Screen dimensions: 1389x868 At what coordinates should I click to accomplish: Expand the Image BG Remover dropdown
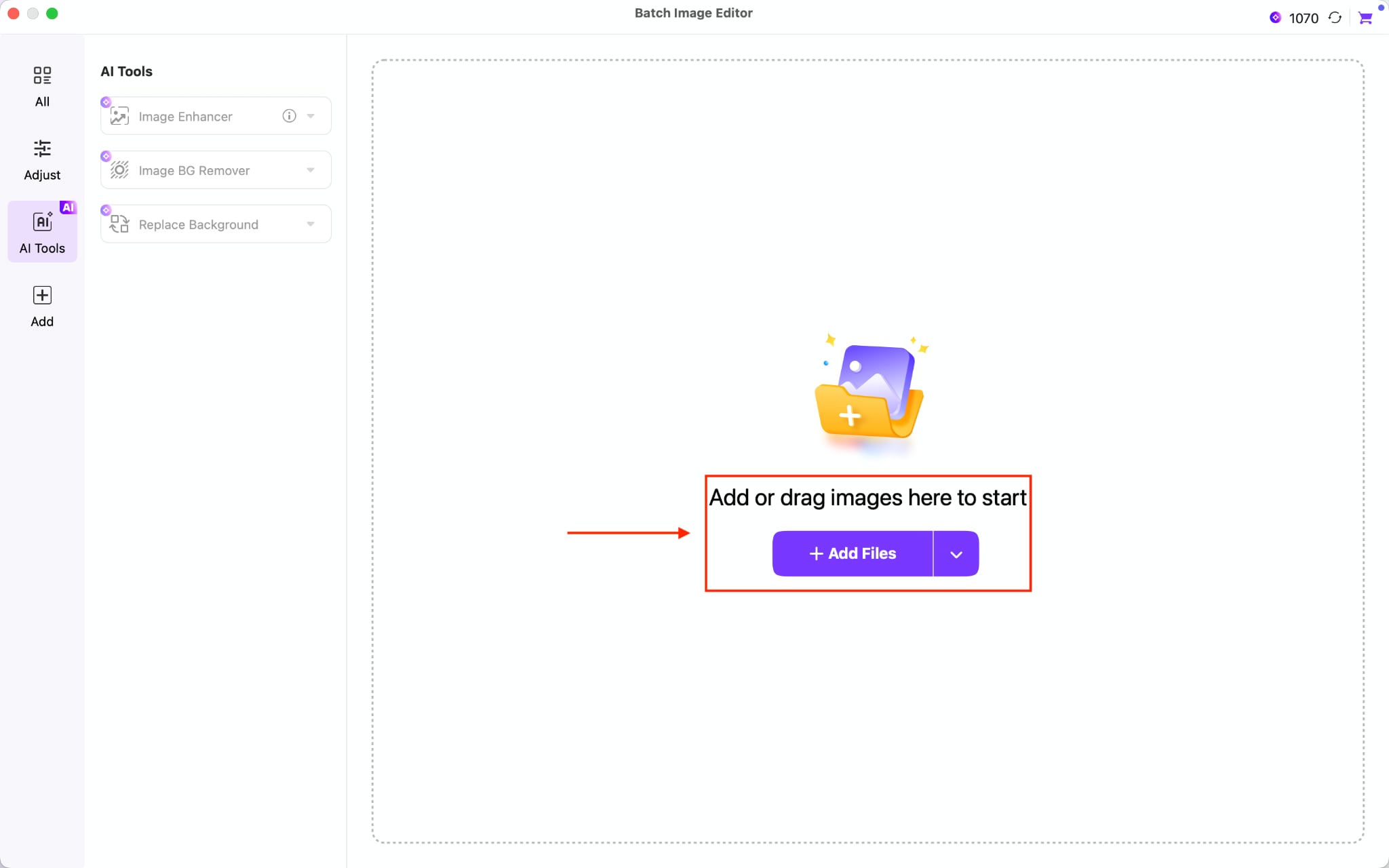click(x=311, y=170)
